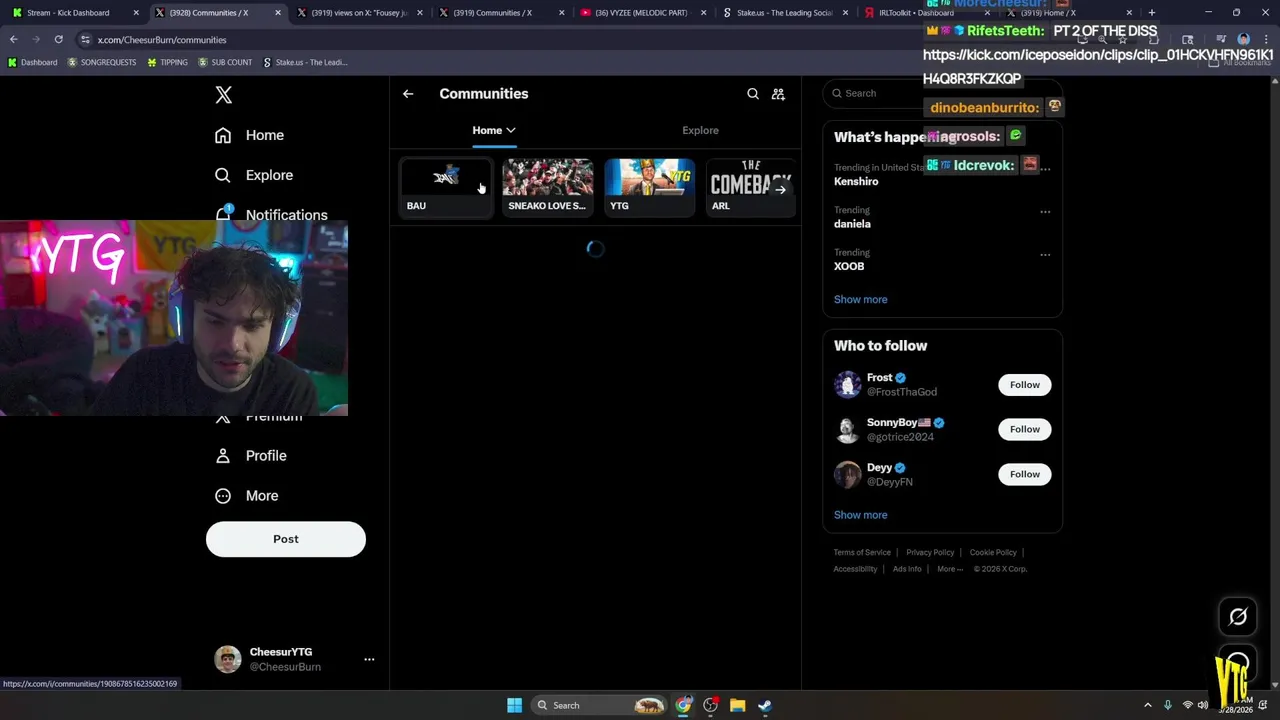Follow SonnyBoy @gotrice2024
The width and height of the screenshot is (1280, 720).
[x=1024, y=429]
